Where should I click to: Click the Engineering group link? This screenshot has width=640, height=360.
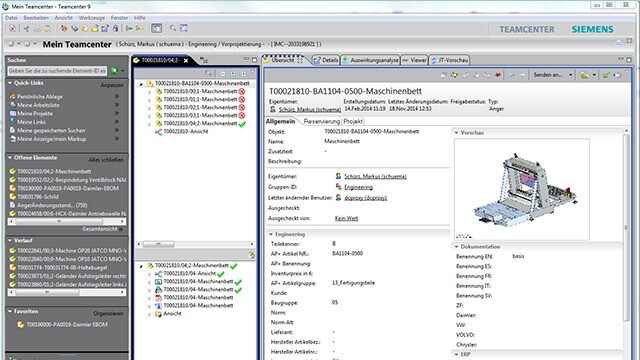(358, 187)
